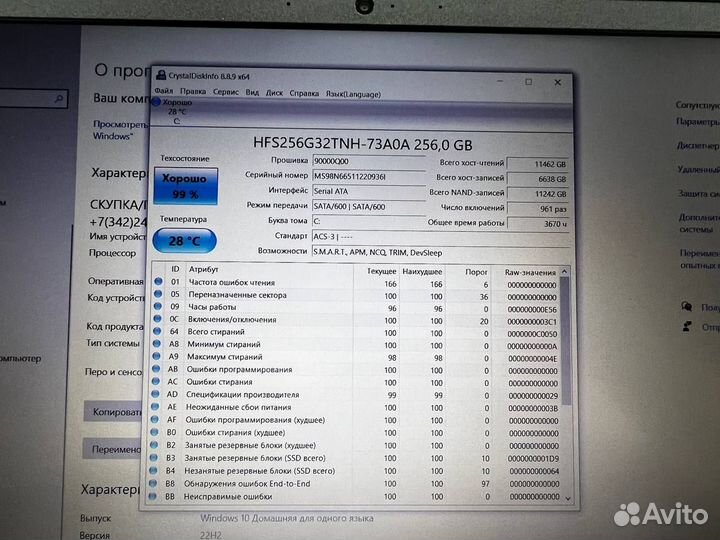The width and height of the screenshot is (720, 540).
Task: Select the Хорошо 28 °C disk C: entry
Action: pyautogui.click(x=174, y=112)
